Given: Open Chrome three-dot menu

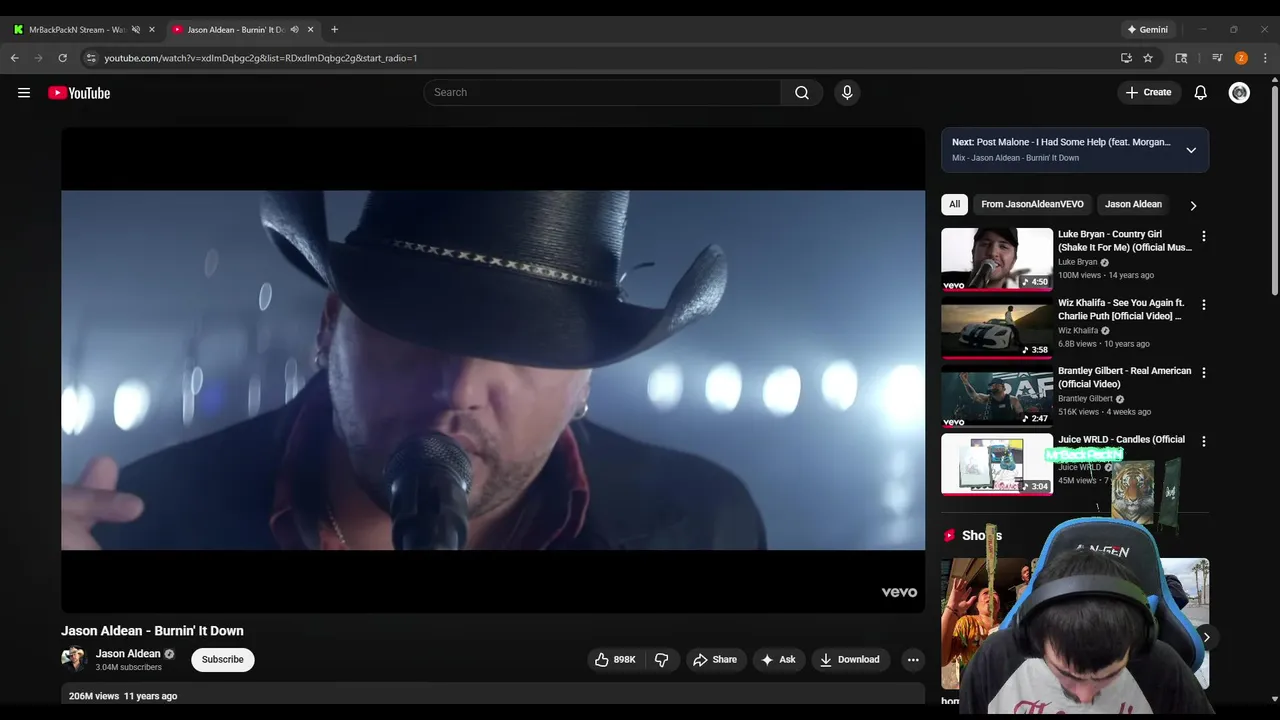Looking at the screenshot, I should point(1265,58).
